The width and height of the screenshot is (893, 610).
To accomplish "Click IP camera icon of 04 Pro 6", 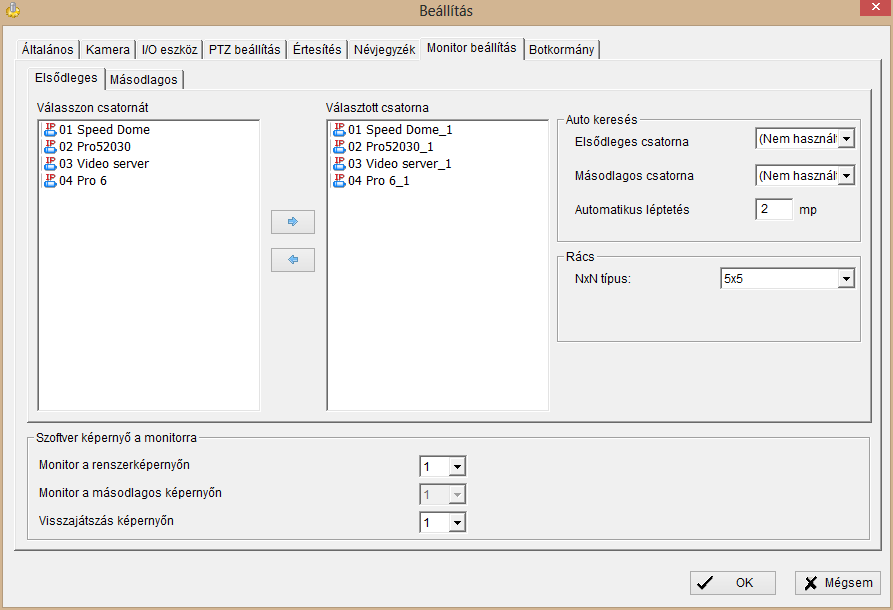I will [50, 181].
